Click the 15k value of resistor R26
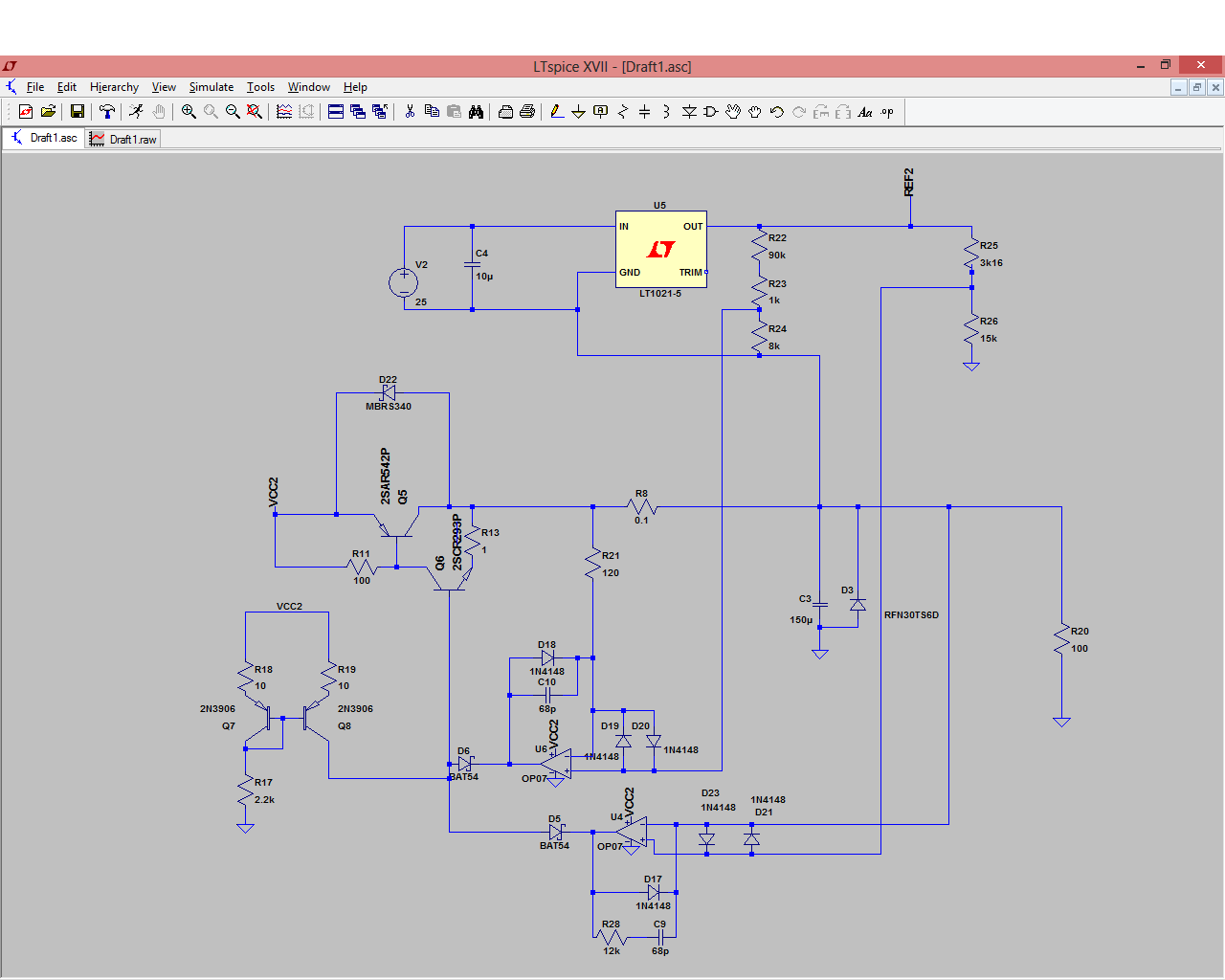The width and height of the screenshot is (1225, 980). [989, 339]
